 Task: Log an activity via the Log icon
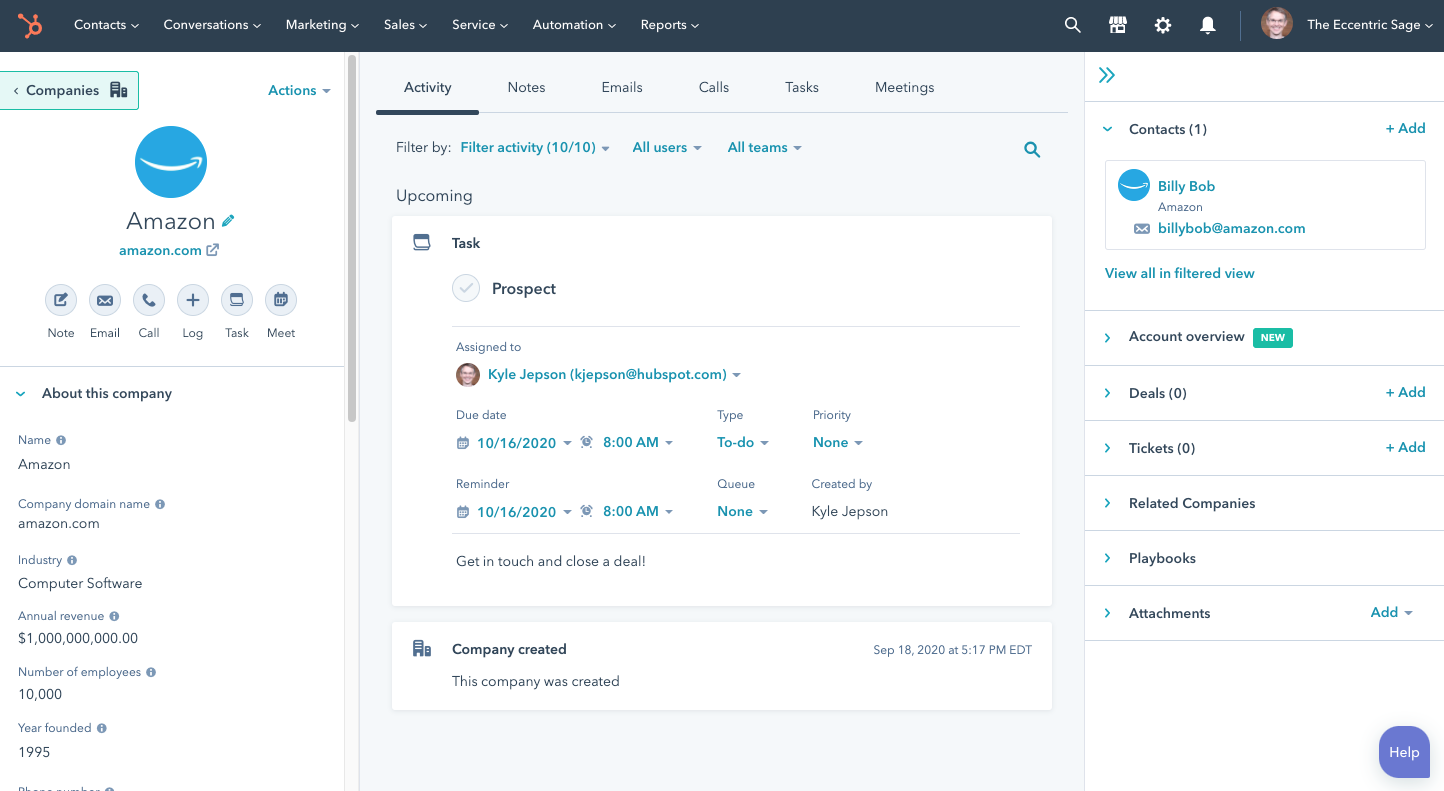click(192, 300)
